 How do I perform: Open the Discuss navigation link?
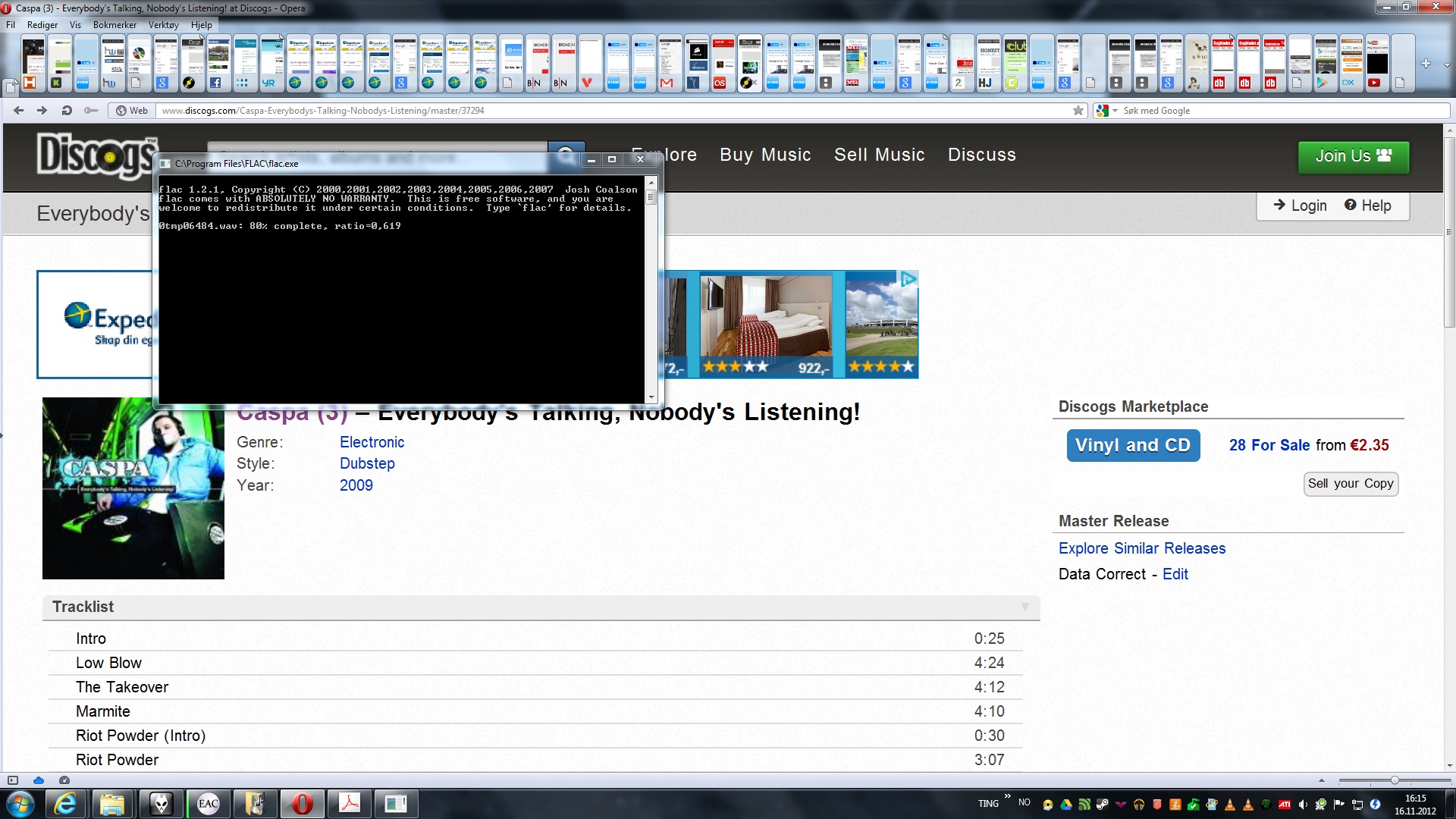tap(981, 155)
